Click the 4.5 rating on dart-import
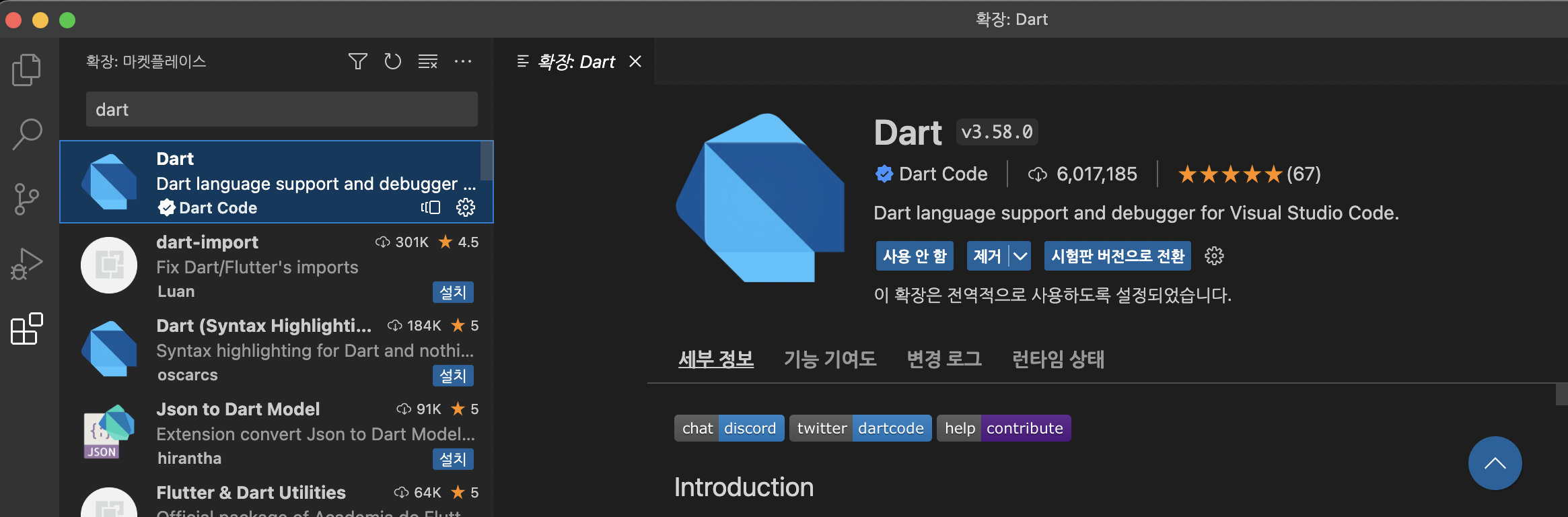The image size is (1568, 517). (468, 242)
